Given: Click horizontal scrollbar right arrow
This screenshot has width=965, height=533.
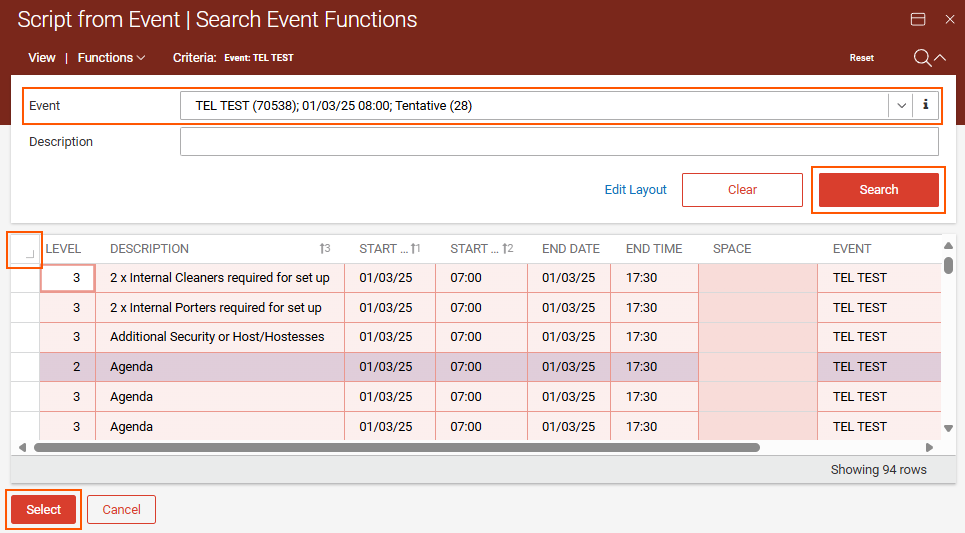Looking at the screenshot, I should coord(929,447).
